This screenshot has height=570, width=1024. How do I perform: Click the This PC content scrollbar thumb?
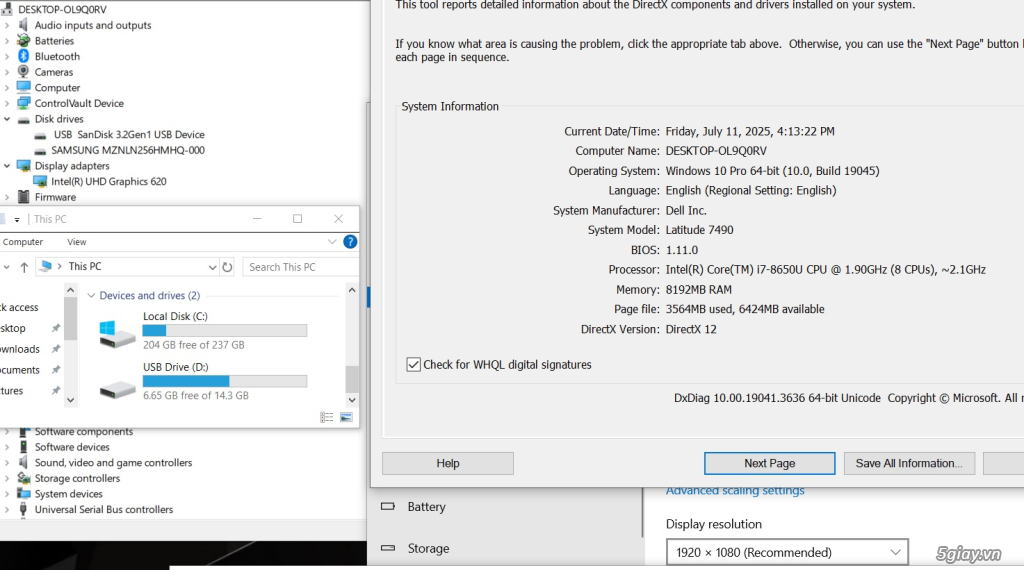coord(352,379)
